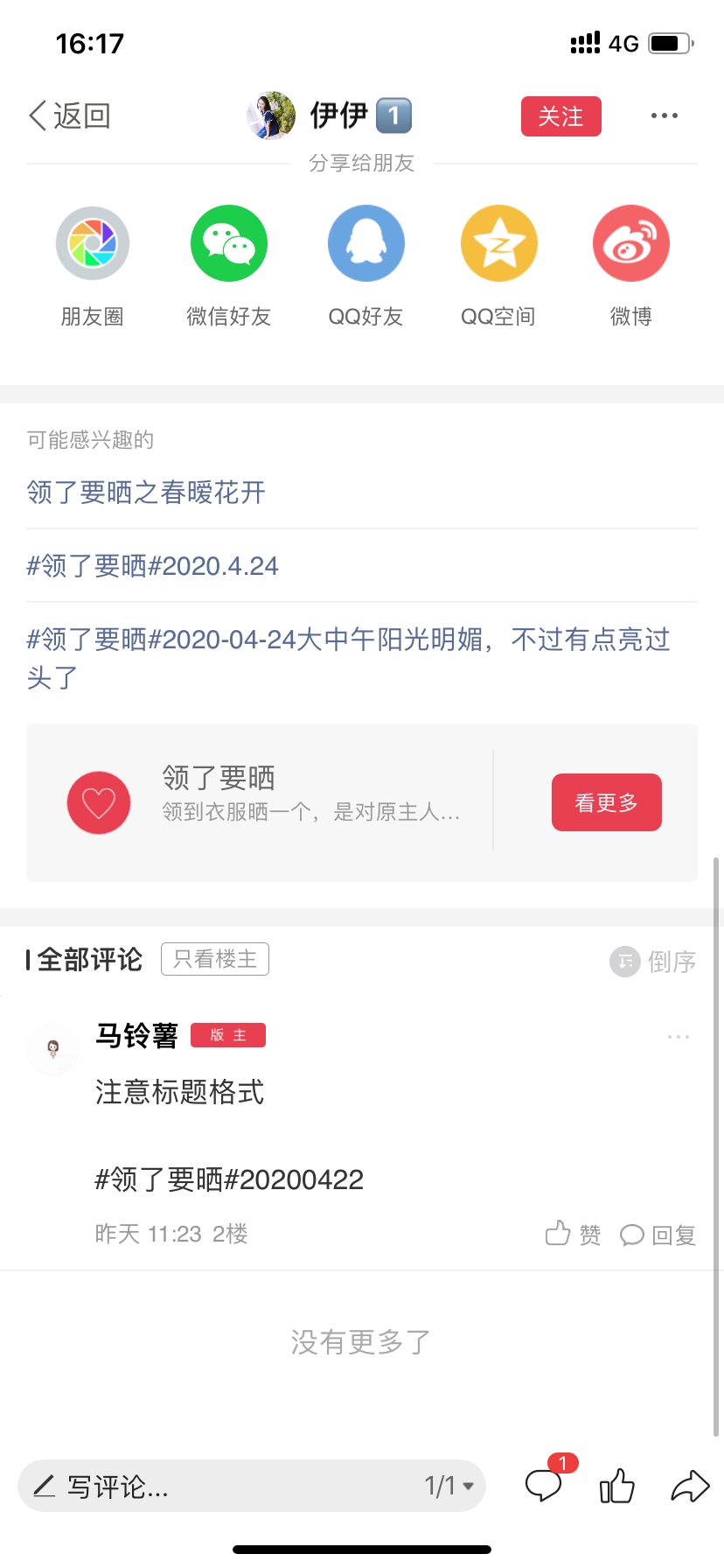The height and width of the screenshot is (1568, 724).
Task: Tap 看更多 in 领了要晒 card
Action: pos(606,802)
